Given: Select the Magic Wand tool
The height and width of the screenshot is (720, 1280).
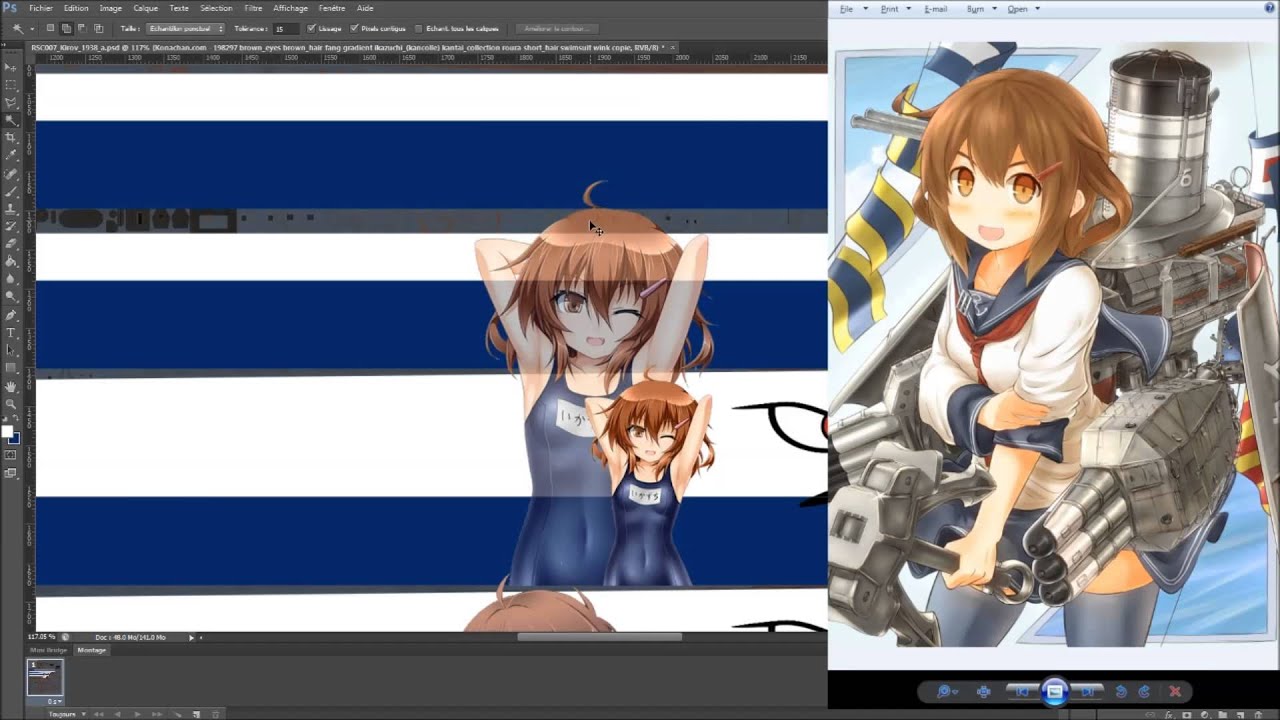Looking at the screenshot, I should 11,119.
